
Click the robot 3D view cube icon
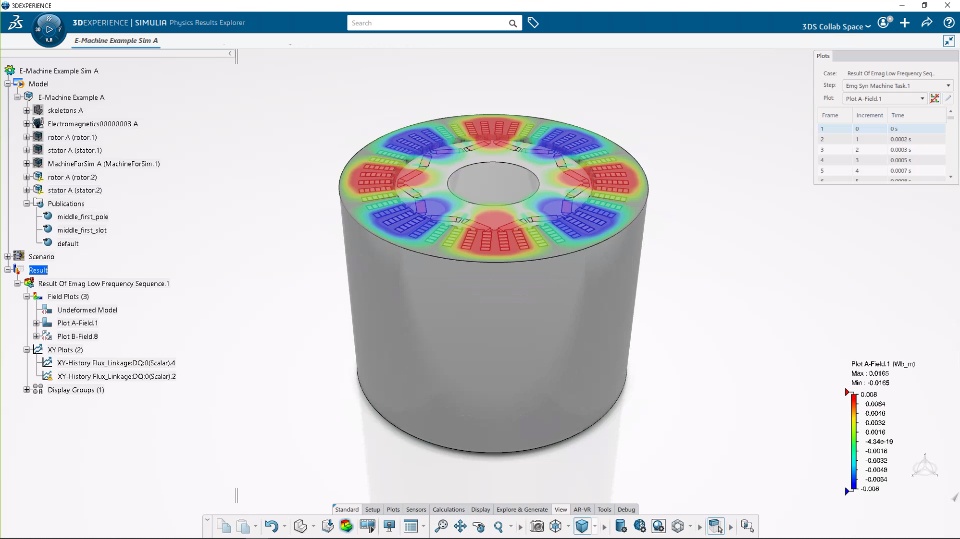[925, 467]
